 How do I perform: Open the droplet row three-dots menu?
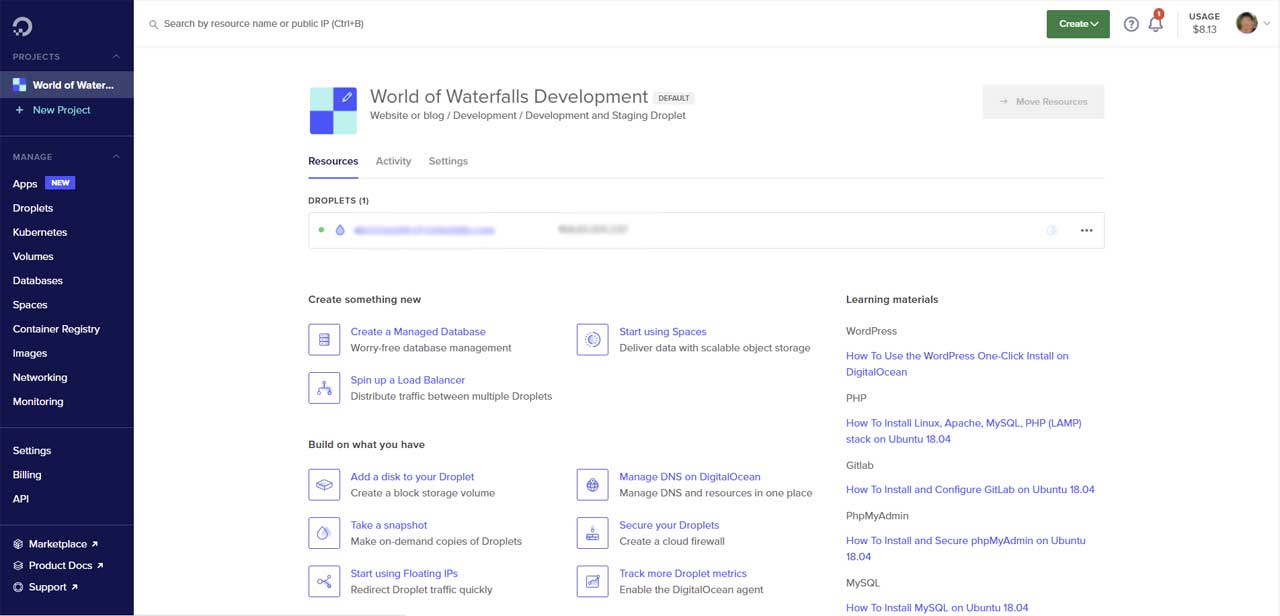[1087, 230]
